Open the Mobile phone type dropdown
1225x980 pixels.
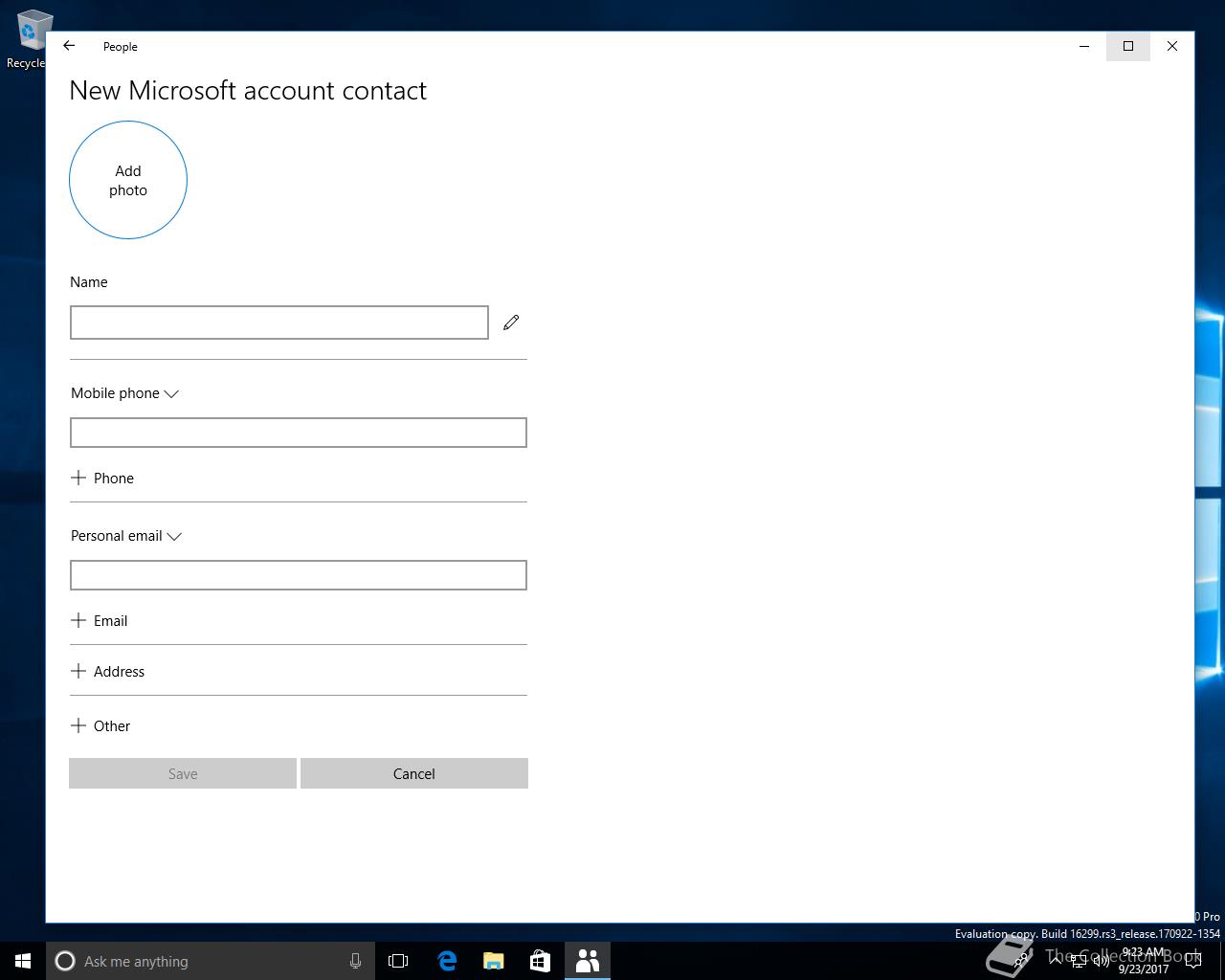pyautogui.click(x=124, y=393)
